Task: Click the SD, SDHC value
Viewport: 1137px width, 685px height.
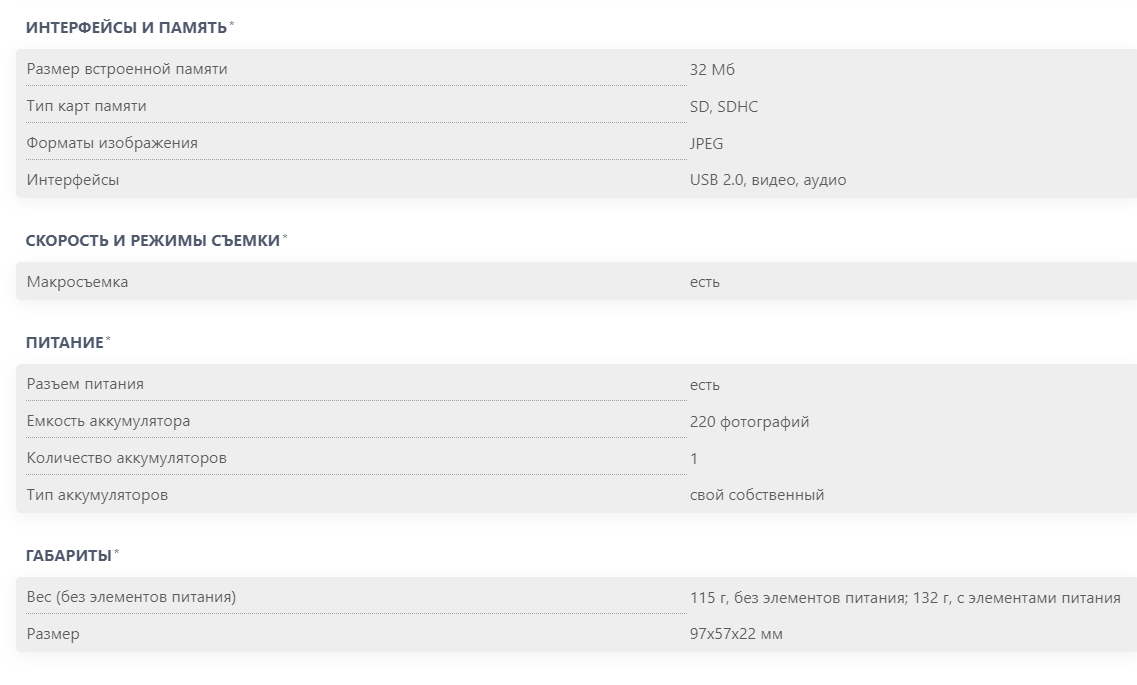Action: [724, 107]
